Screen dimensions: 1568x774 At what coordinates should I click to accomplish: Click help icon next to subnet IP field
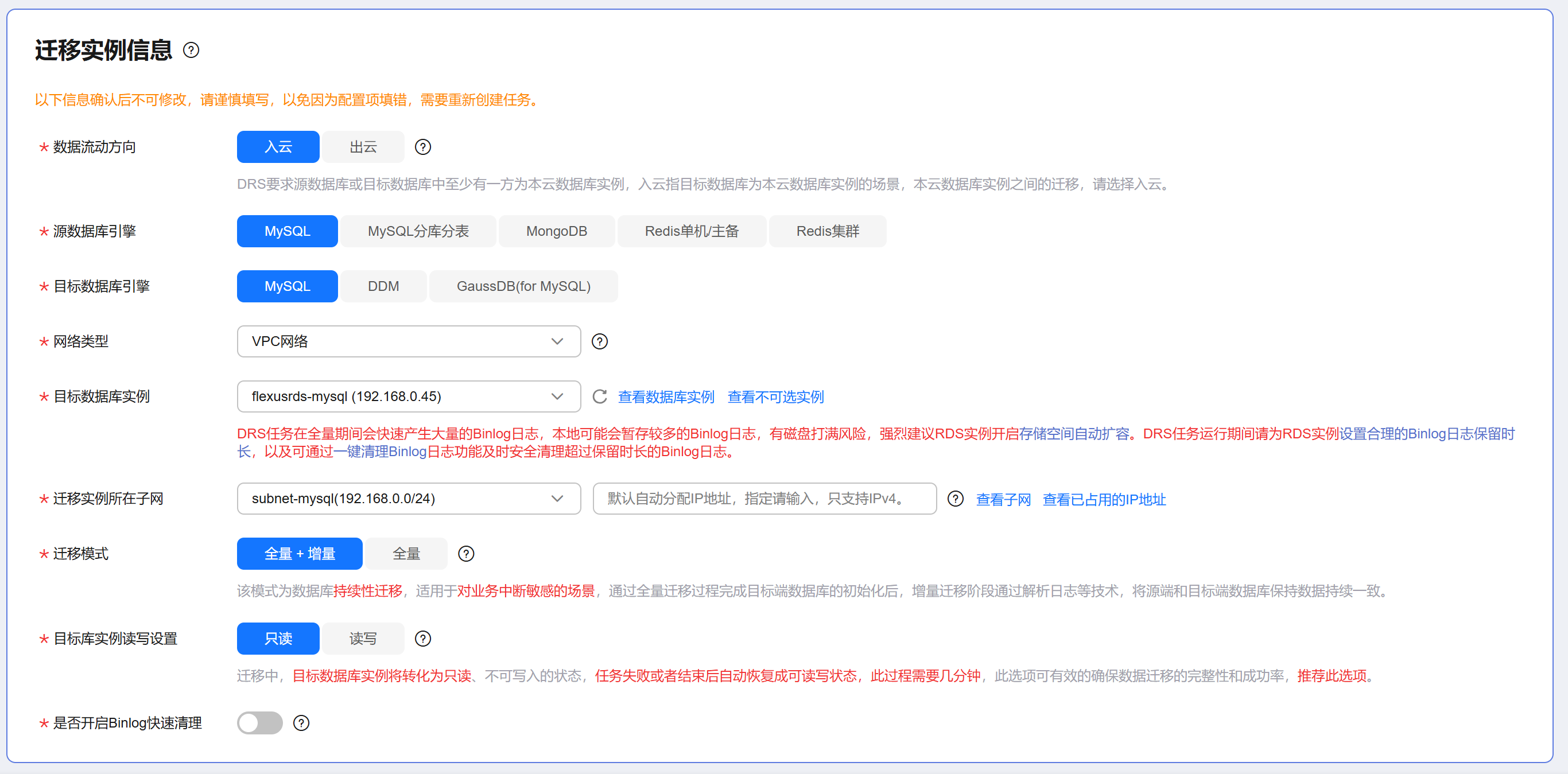pyautogui.click(x=956, y=499)
